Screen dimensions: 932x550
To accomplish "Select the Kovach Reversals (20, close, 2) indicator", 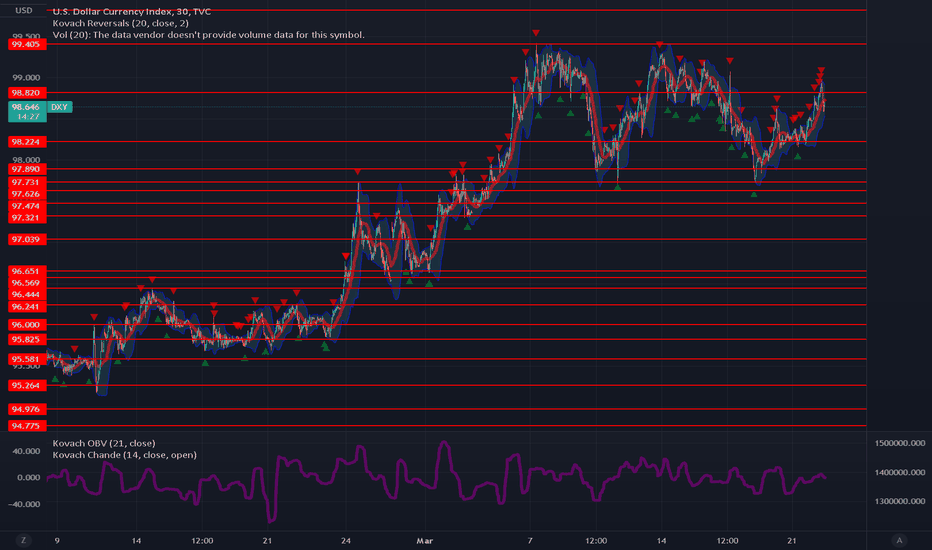I will coord(121,23).
